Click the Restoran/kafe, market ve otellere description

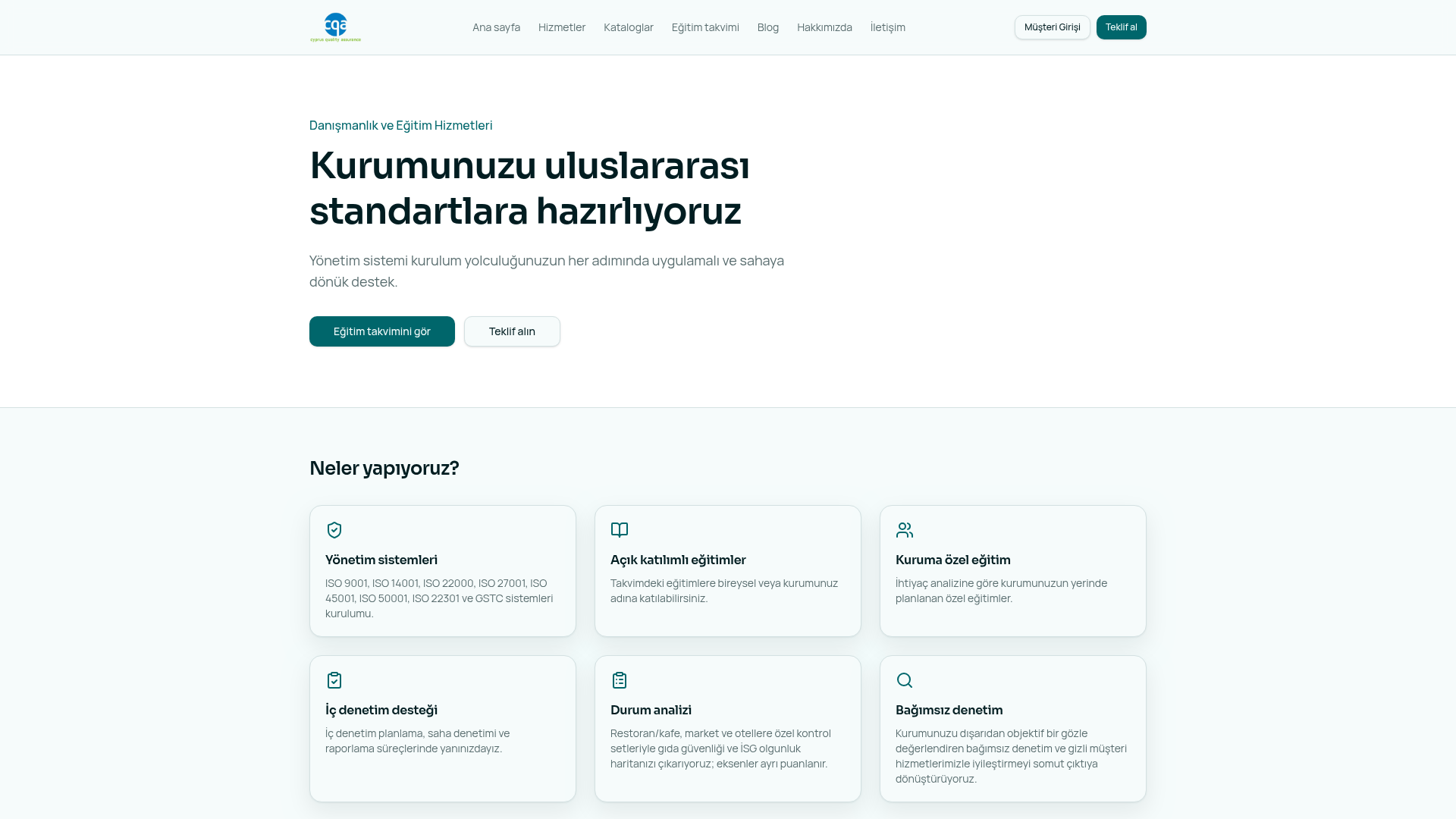(720, 748)
